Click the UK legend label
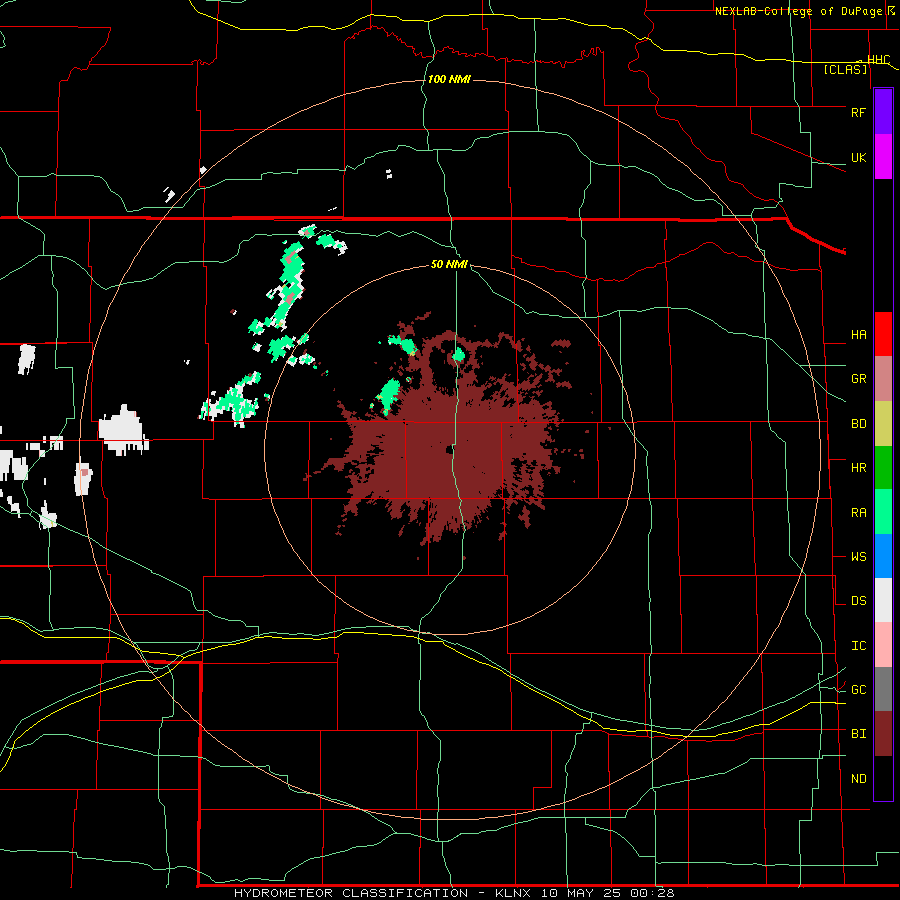 click(858, 157)
